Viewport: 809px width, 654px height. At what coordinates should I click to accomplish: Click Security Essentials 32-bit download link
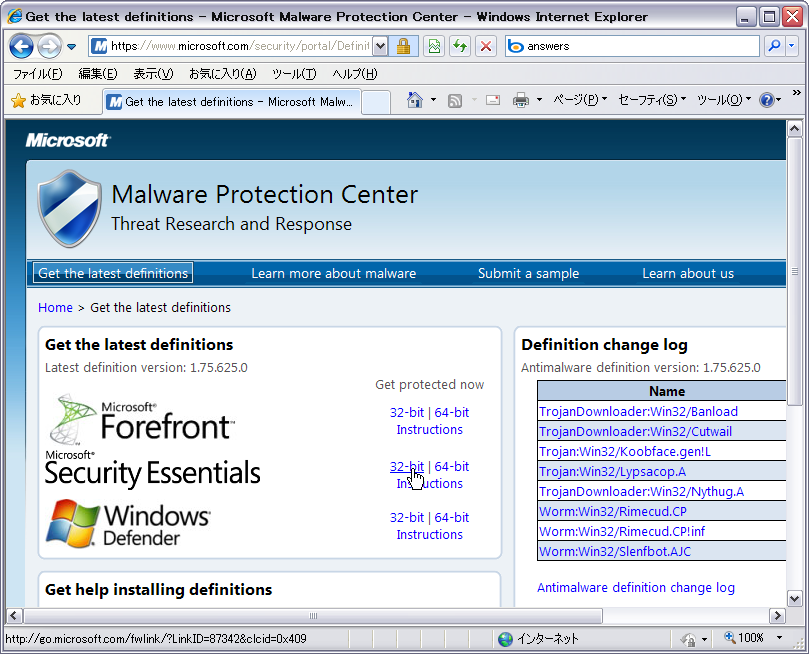coord(407,467)
